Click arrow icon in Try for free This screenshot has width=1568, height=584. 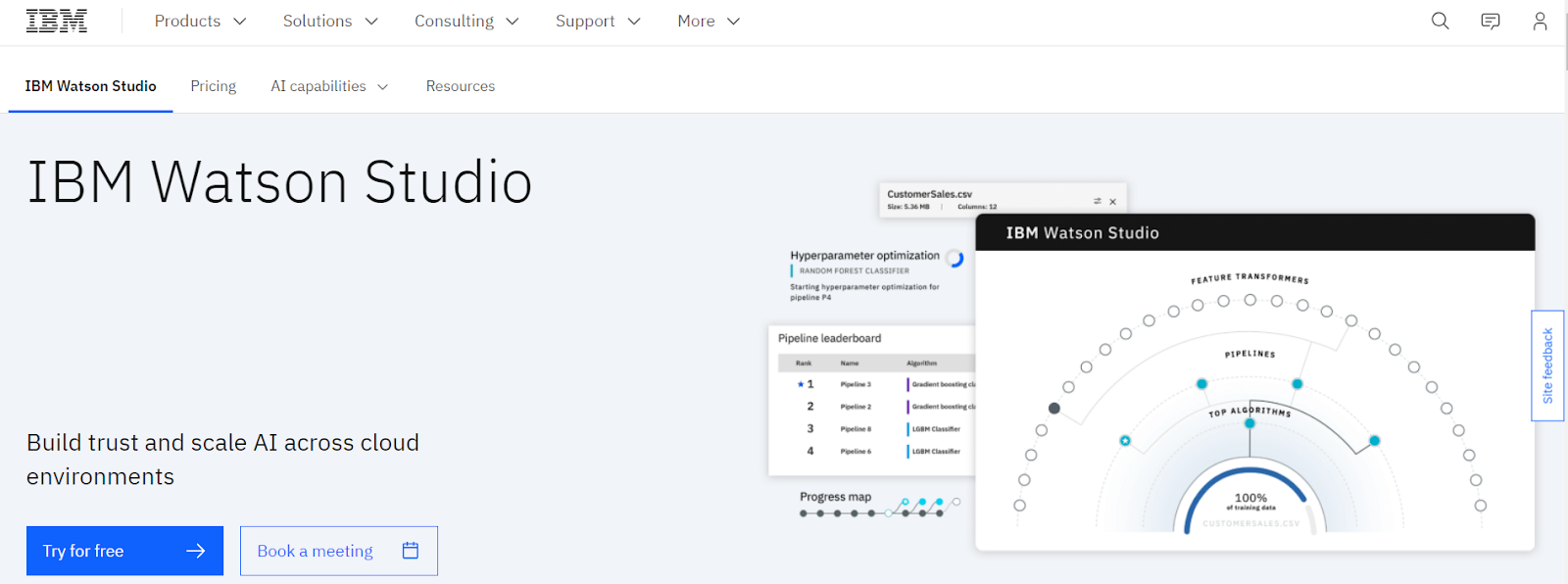coord(196,551)
